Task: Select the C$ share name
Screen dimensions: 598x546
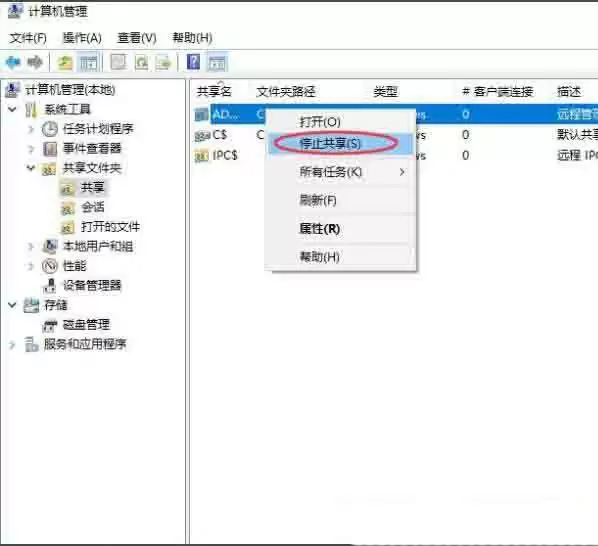Action: click(220, 135)
